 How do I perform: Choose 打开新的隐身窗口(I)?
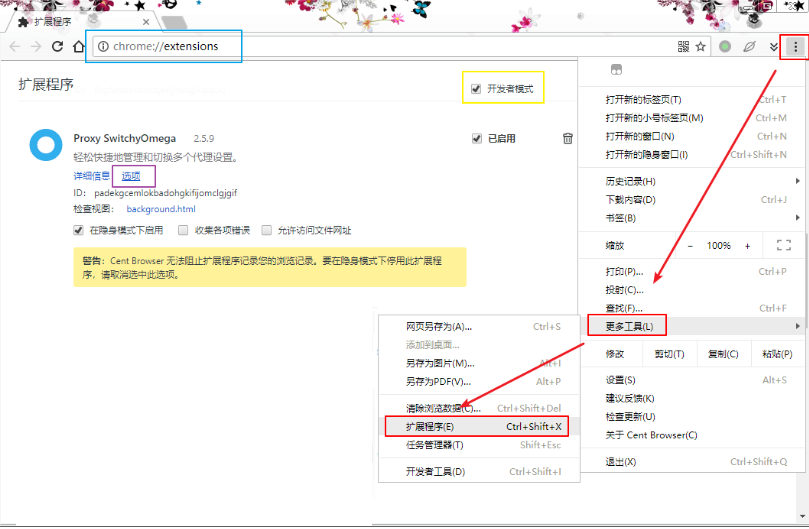click(x=691, y=155)
